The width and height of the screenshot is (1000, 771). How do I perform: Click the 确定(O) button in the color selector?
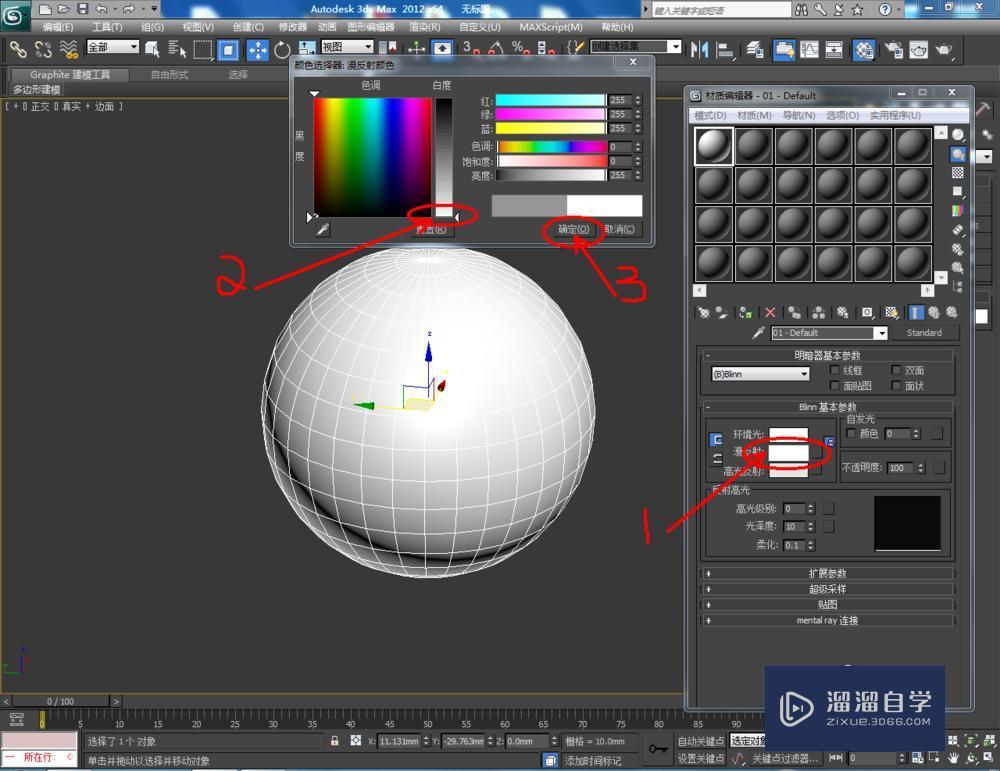tap(573, 228)
